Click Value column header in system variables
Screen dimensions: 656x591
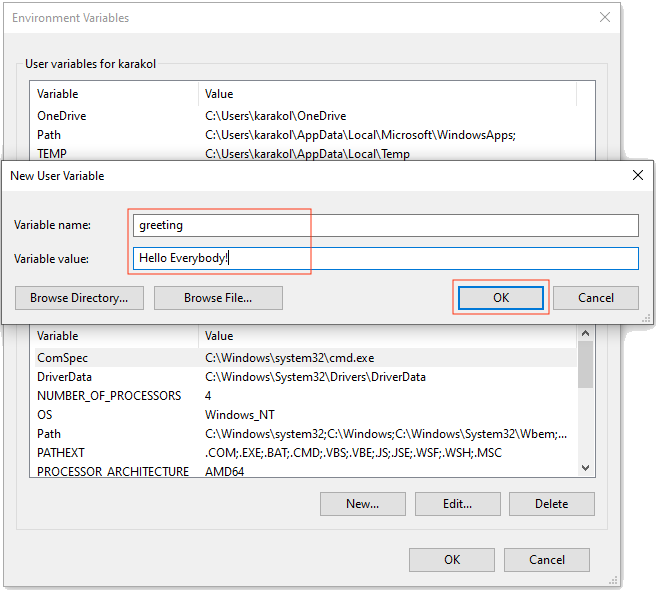point(387,336)
